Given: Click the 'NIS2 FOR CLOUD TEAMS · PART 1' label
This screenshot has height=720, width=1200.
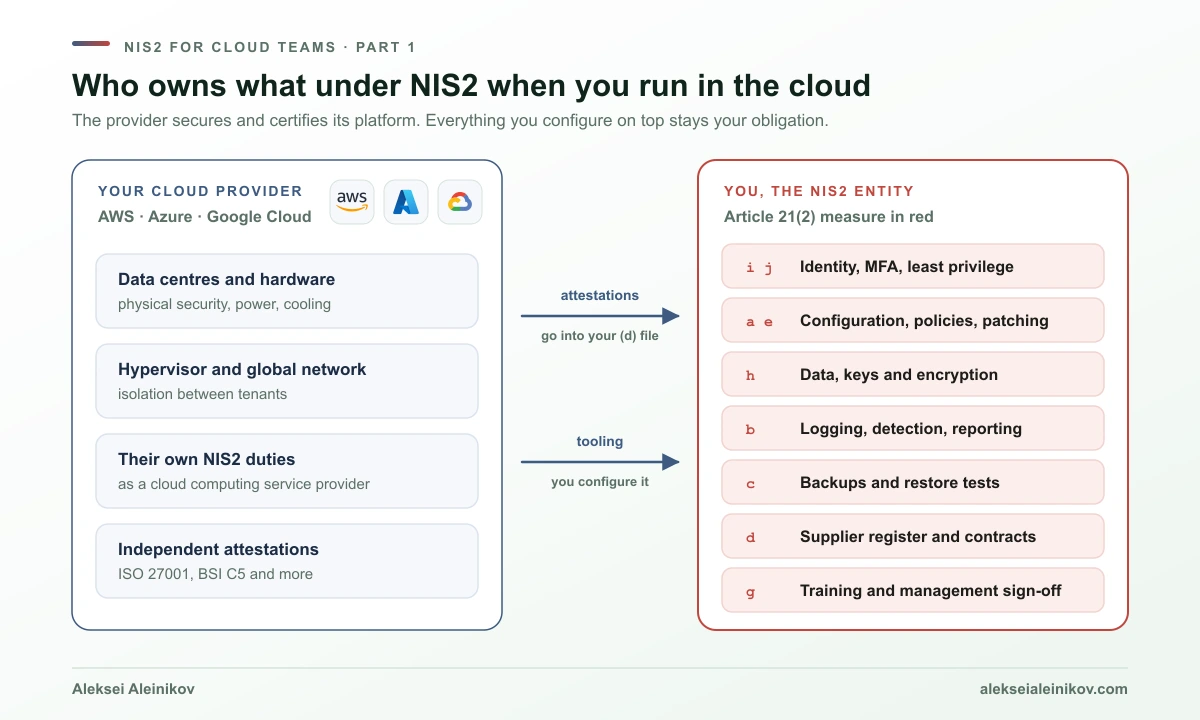Looking at the screenshot, I should (x=270, y=47).
